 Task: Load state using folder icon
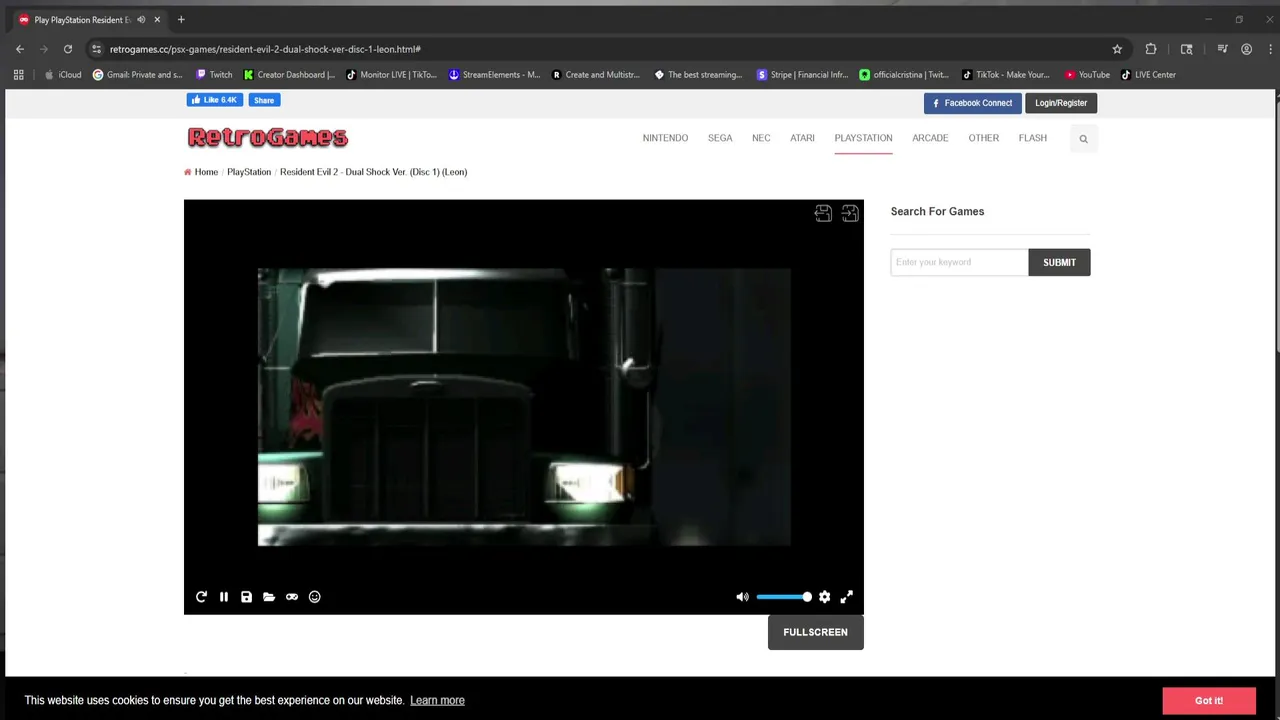coord(269,597)
